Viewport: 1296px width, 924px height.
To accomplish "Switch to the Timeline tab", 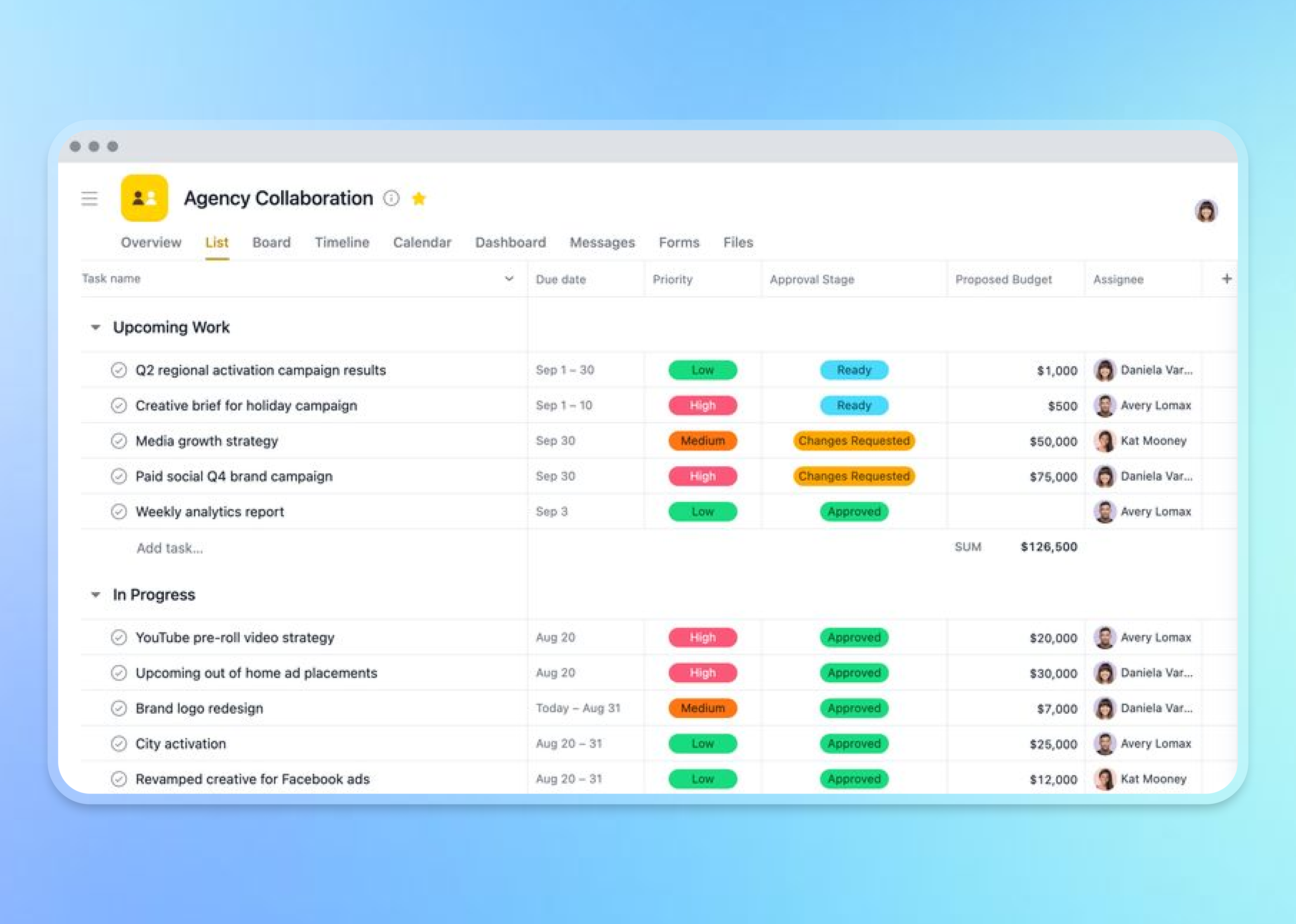I will pyautogui.click(x=342, y=242).
